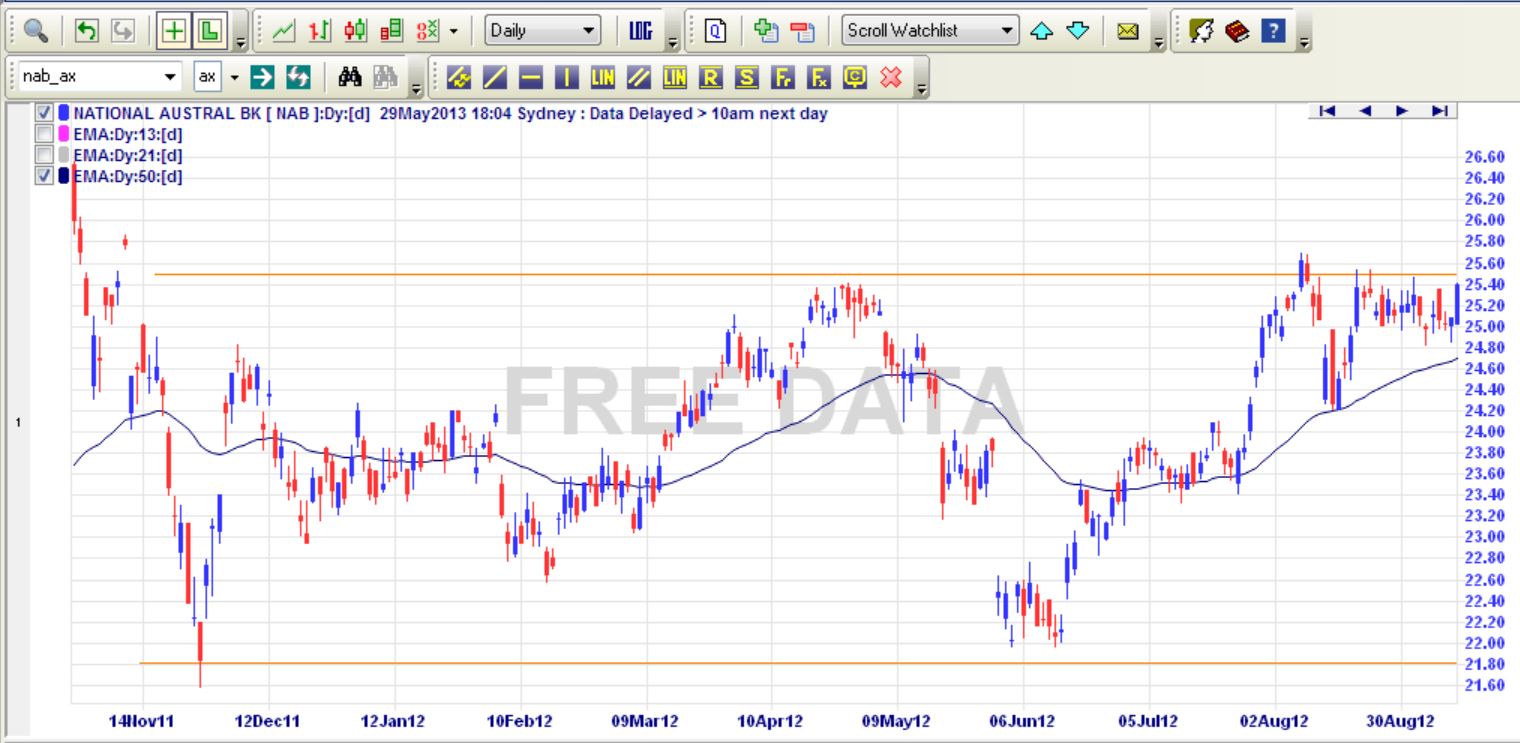The image size is (1520, 743).
Task: Click the gray EMA:Dy:21 color swatch
Action: (64, 155)
